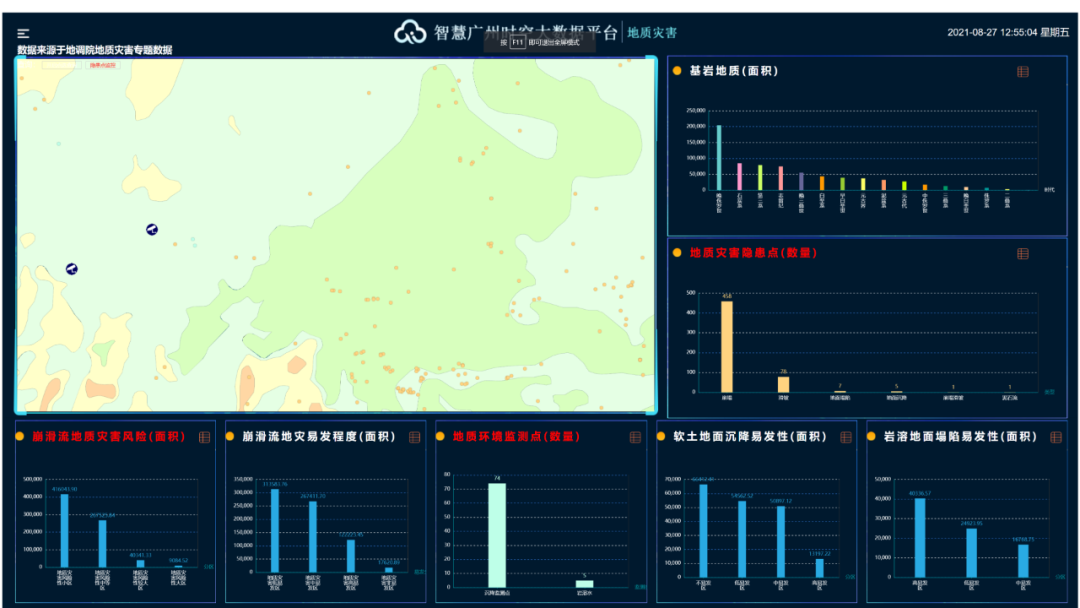The height and width of the screenshot is (608, 1080).
Task: Click the tallest bar in 崩滑流地灾易发程度 chart
Action: [x=275, y=531]
